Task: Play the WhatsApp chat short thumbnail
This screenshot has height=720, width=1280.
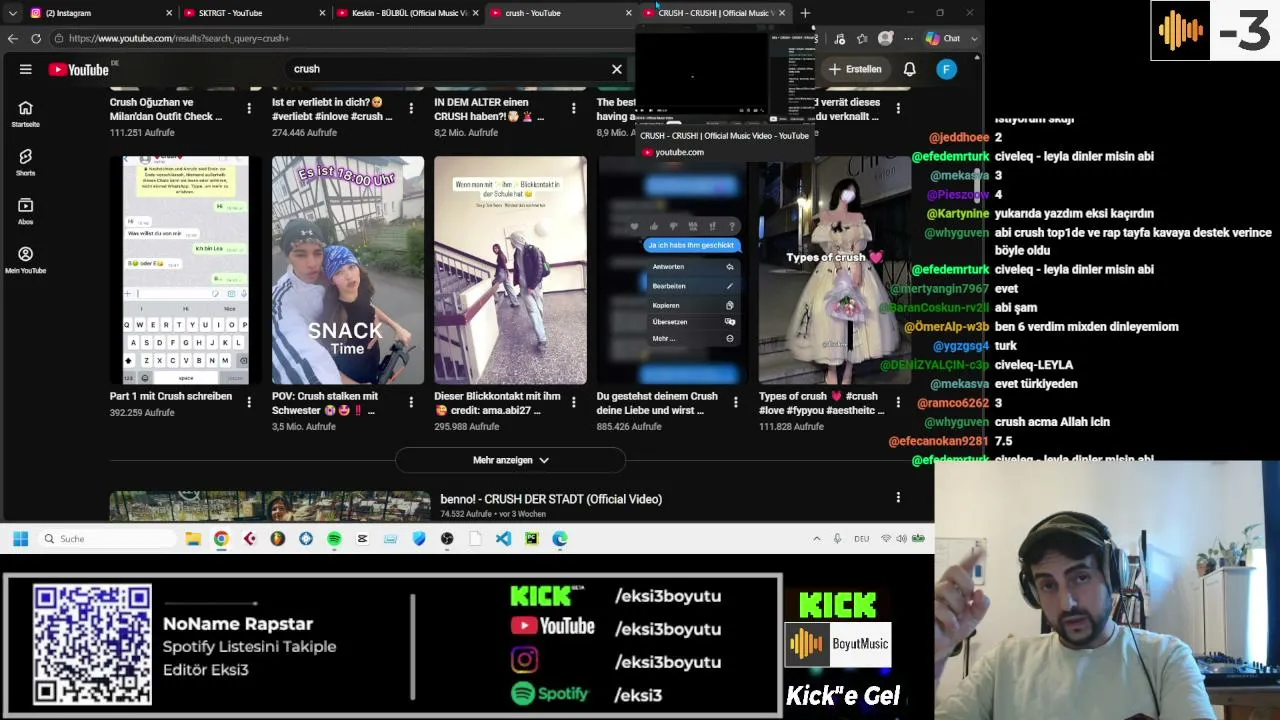Action: pos(186,270)
